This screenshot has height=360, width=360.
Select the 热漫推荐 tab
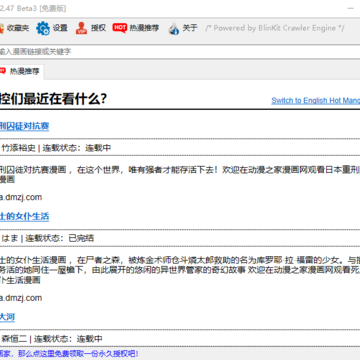(x=21, y=71)
